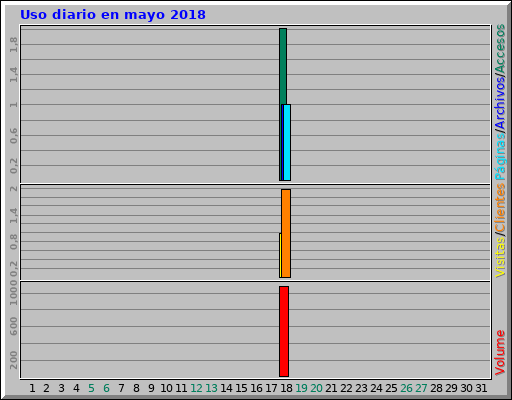
Task: Click day label 31 on the axis
Action: click(481, 388)
